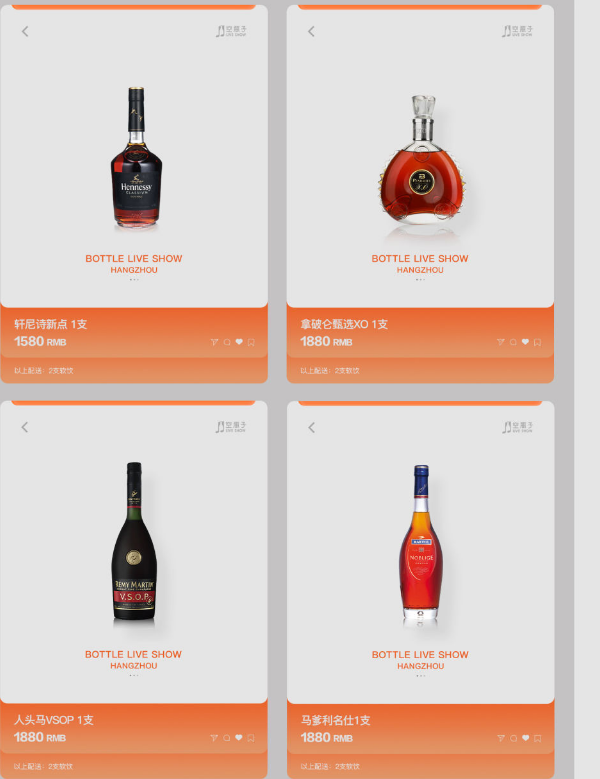Open comments on the 轩尼诗新点 card
The width and height of the screenshot is (600, 779).
coord(227,342)
